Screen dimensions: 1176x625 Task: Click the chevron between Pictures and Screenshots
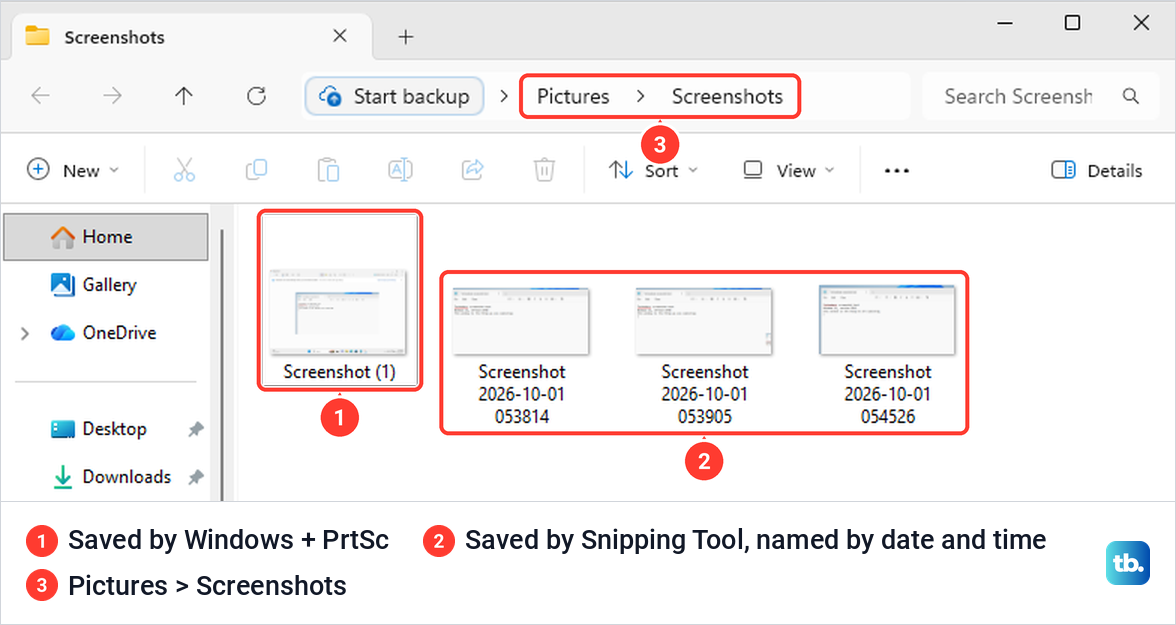pos(640,96)
